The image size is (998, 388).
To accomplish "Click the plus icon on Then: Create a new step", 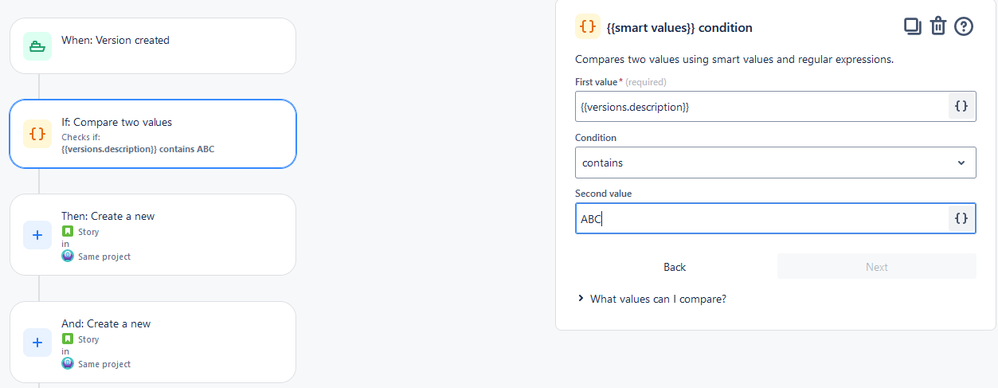I will (38, 235).
